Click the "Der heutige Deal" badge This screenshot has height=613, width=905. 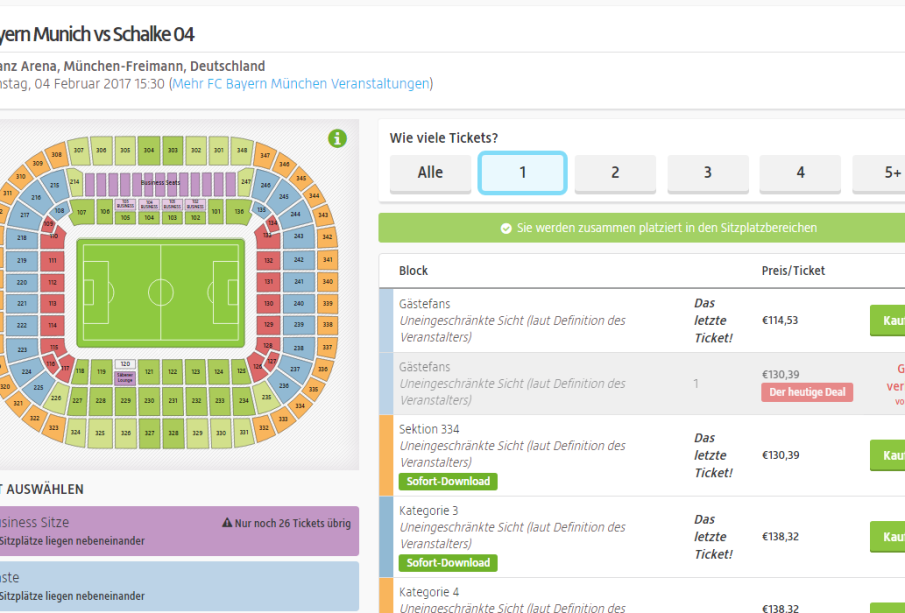[x=807, y=392]
